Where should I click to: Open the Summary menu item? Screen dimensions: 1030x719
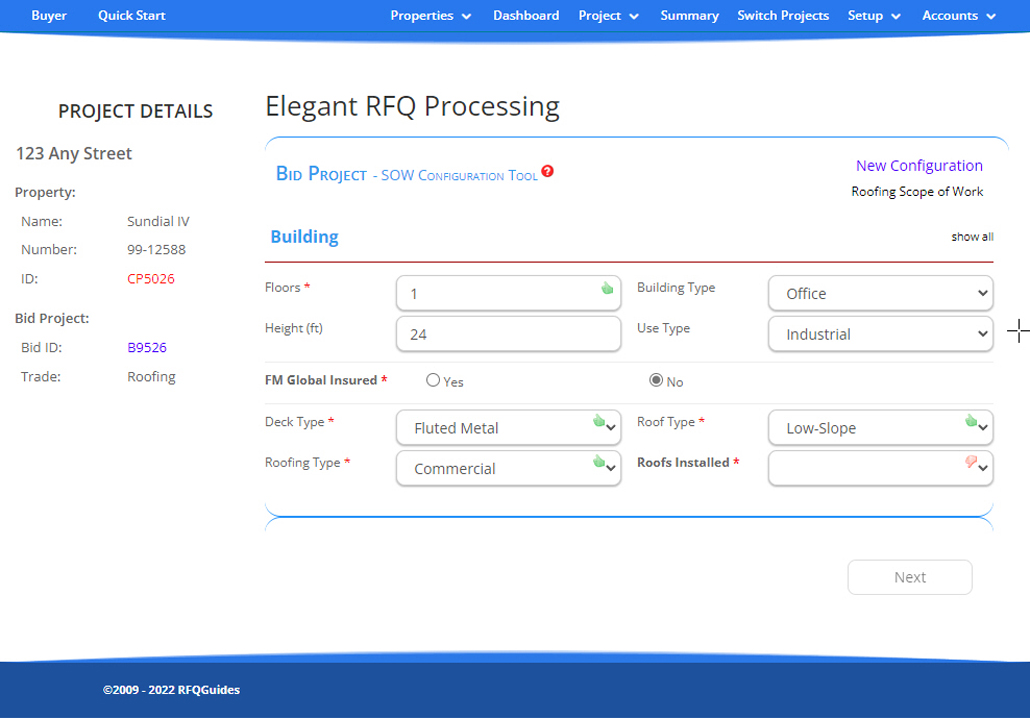pyautogui.click(x=689, y=16)
